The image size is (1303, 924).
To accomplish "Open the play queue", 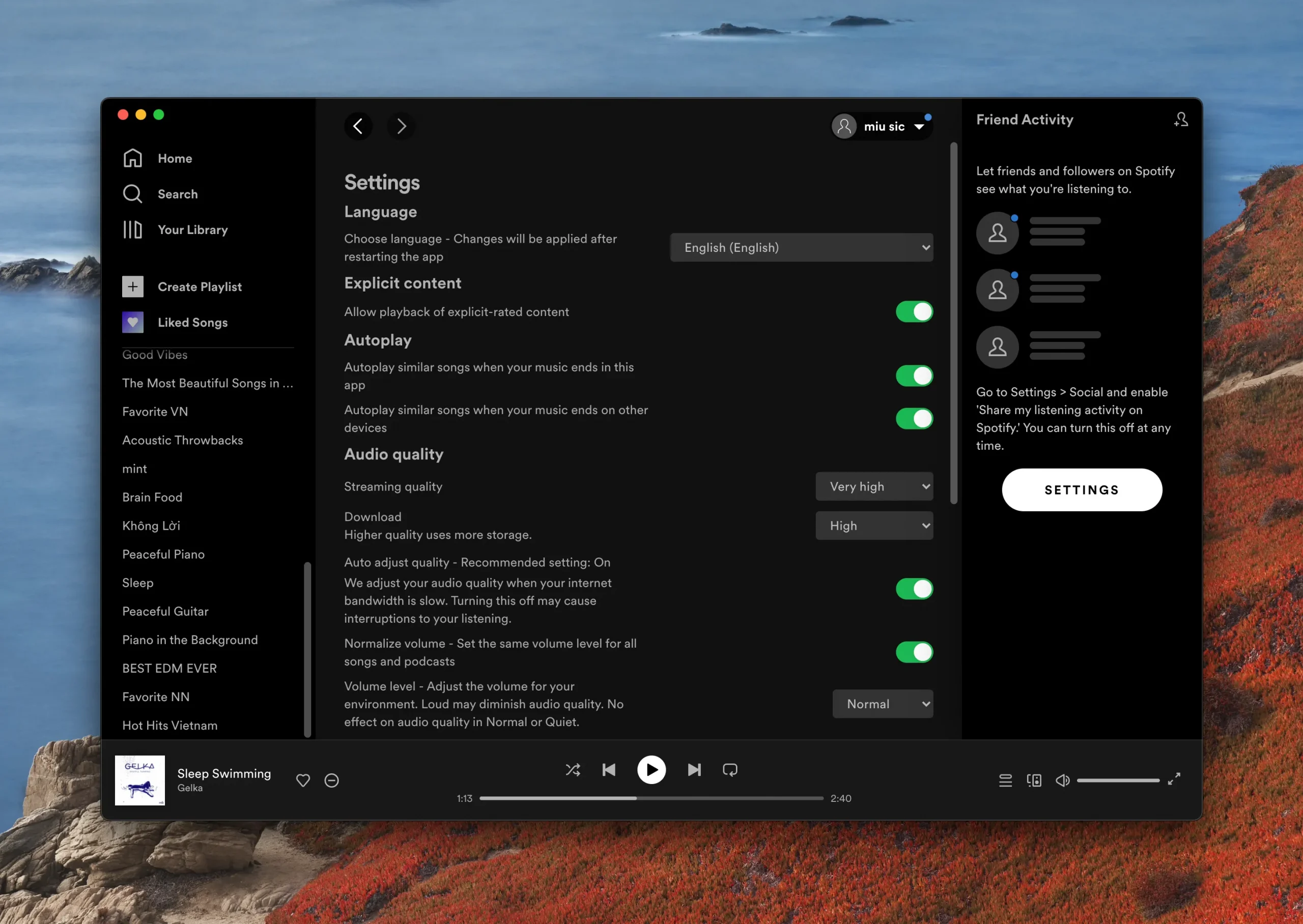I will pos(1005,780).
